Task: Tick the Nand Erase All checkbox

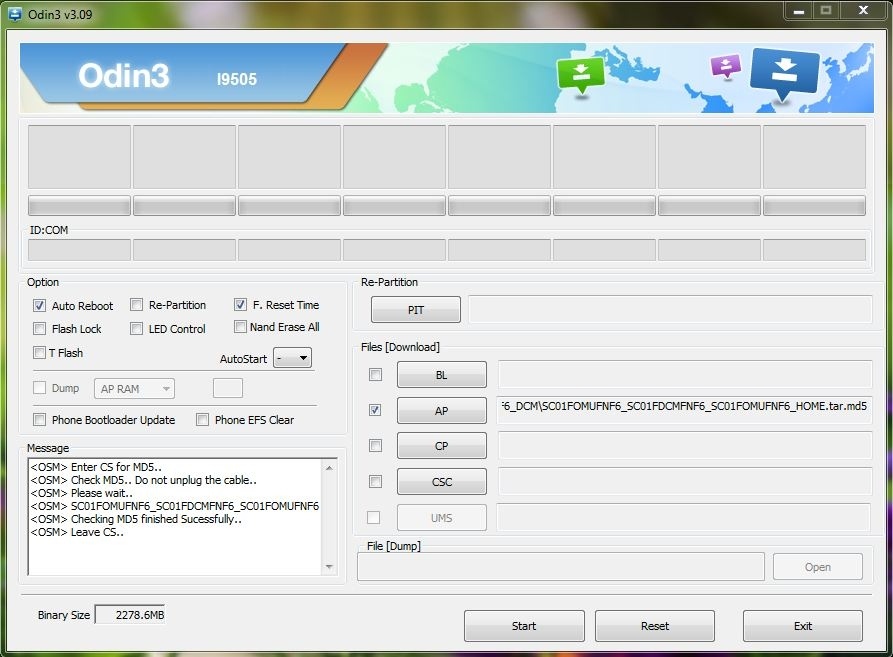Action: pos(240,327)
